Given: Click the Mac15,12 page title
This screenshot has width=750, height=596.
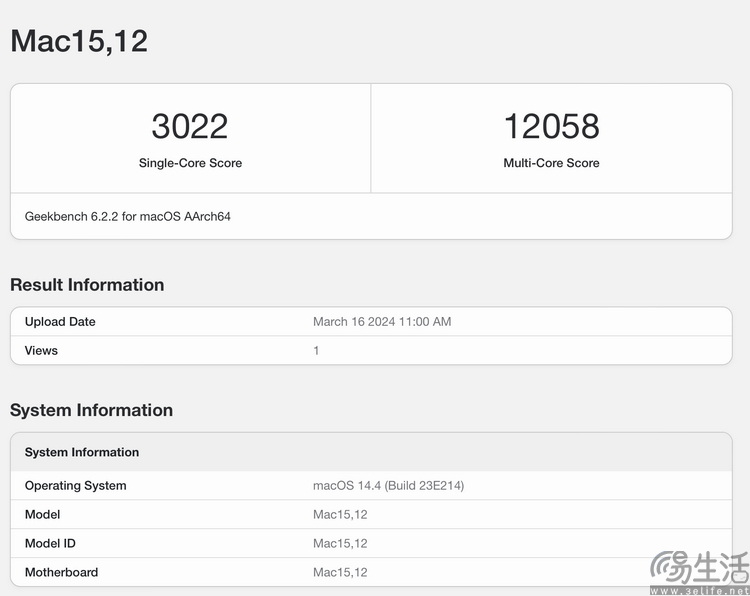Looking at the screenshot, I should point(79,41).
